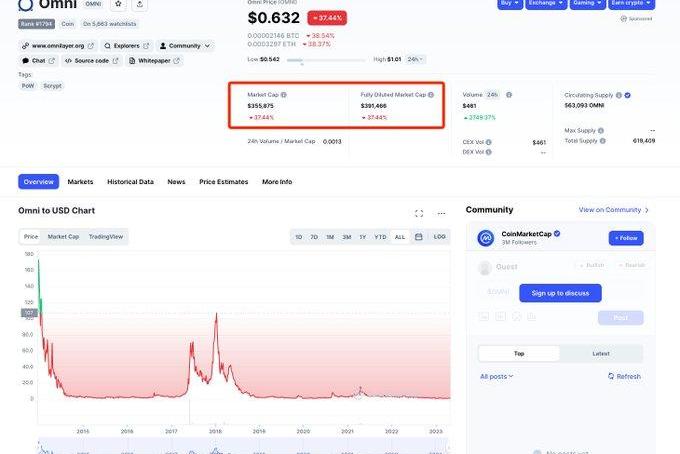Set chart range to 1D
This screenshot has height=454, width=680.
298,237
